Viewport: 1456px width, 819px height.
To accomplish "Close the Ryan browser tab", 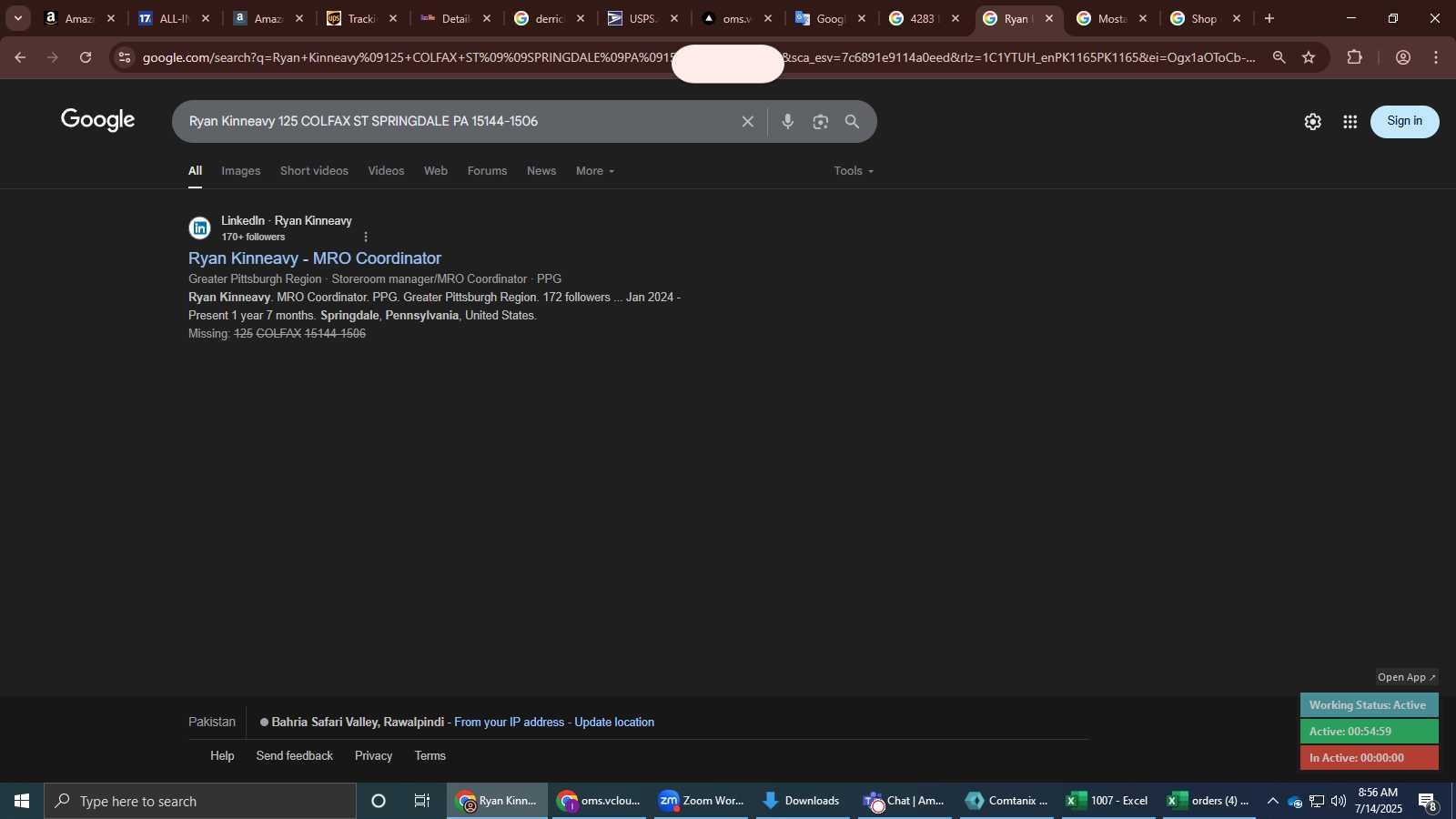I will 1049,18.
